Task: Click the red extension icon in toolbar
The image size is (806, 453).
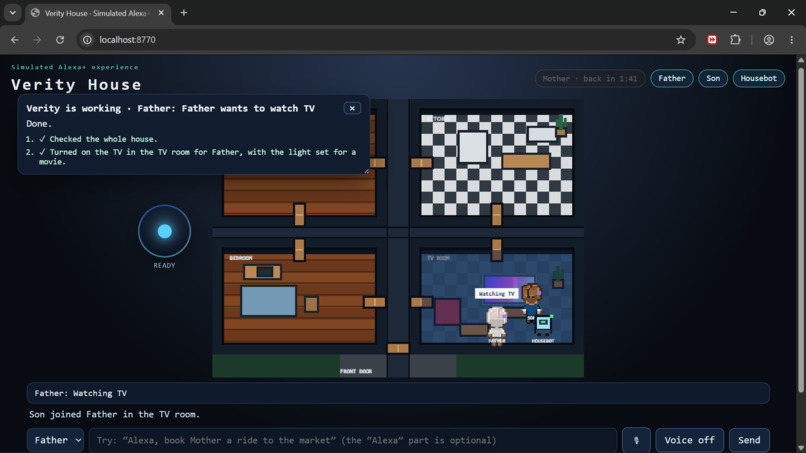Action: [712, 40]
